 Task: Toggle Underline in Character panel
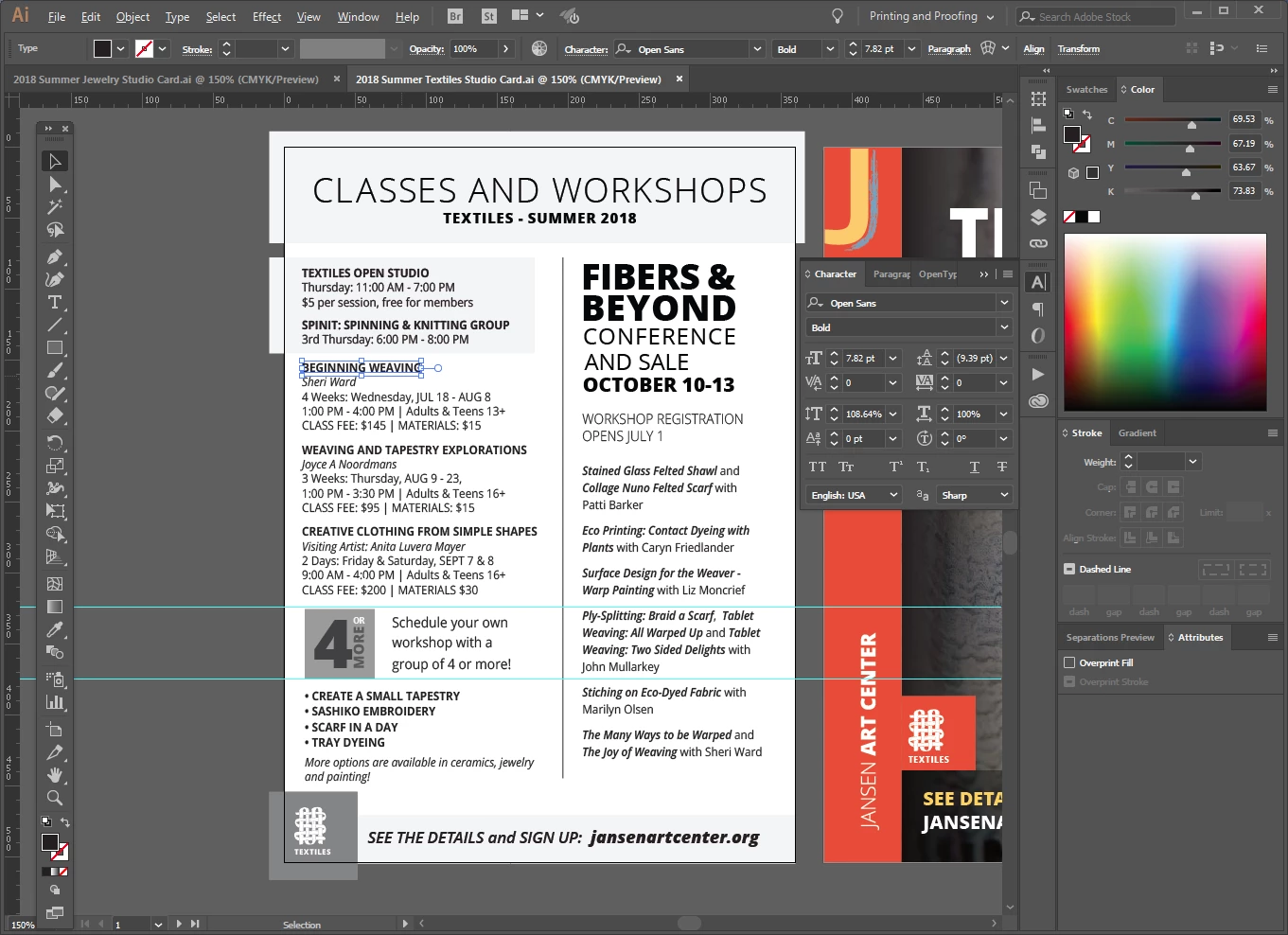pyautogui.click(x=975, y=467)
